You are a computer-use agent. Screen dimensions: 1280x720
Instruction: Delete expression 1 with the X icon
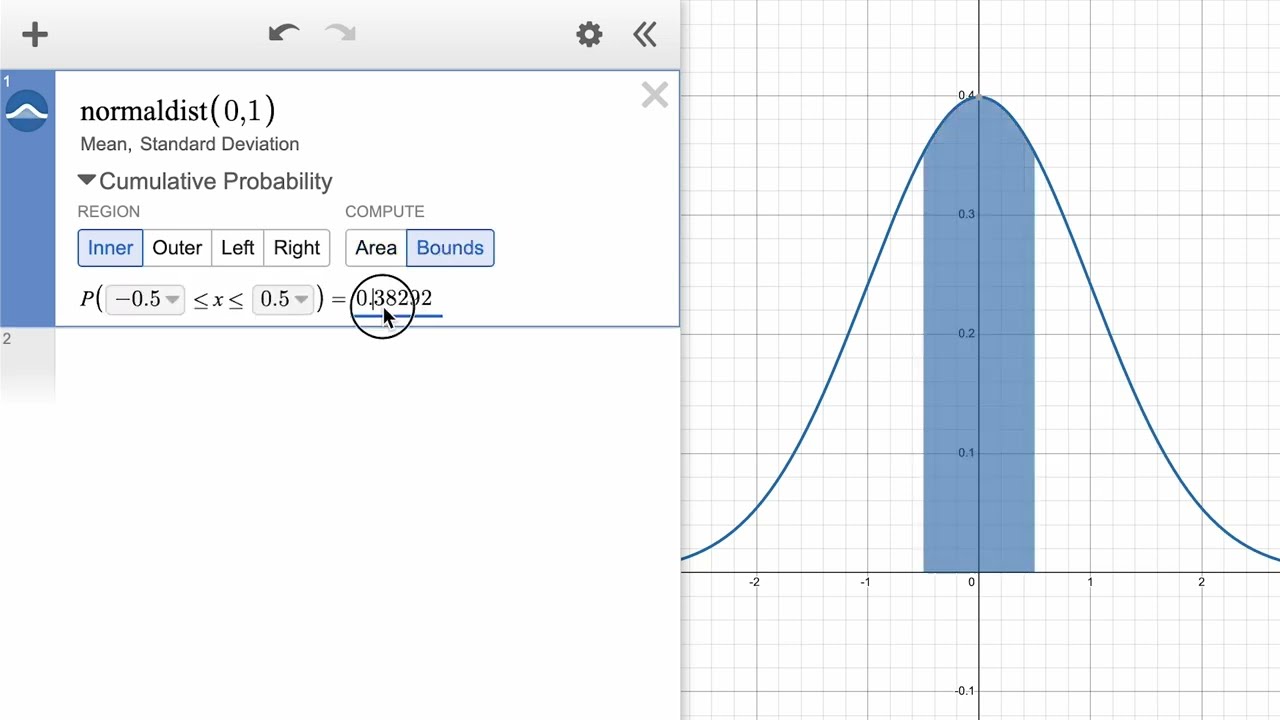[655, 96]
